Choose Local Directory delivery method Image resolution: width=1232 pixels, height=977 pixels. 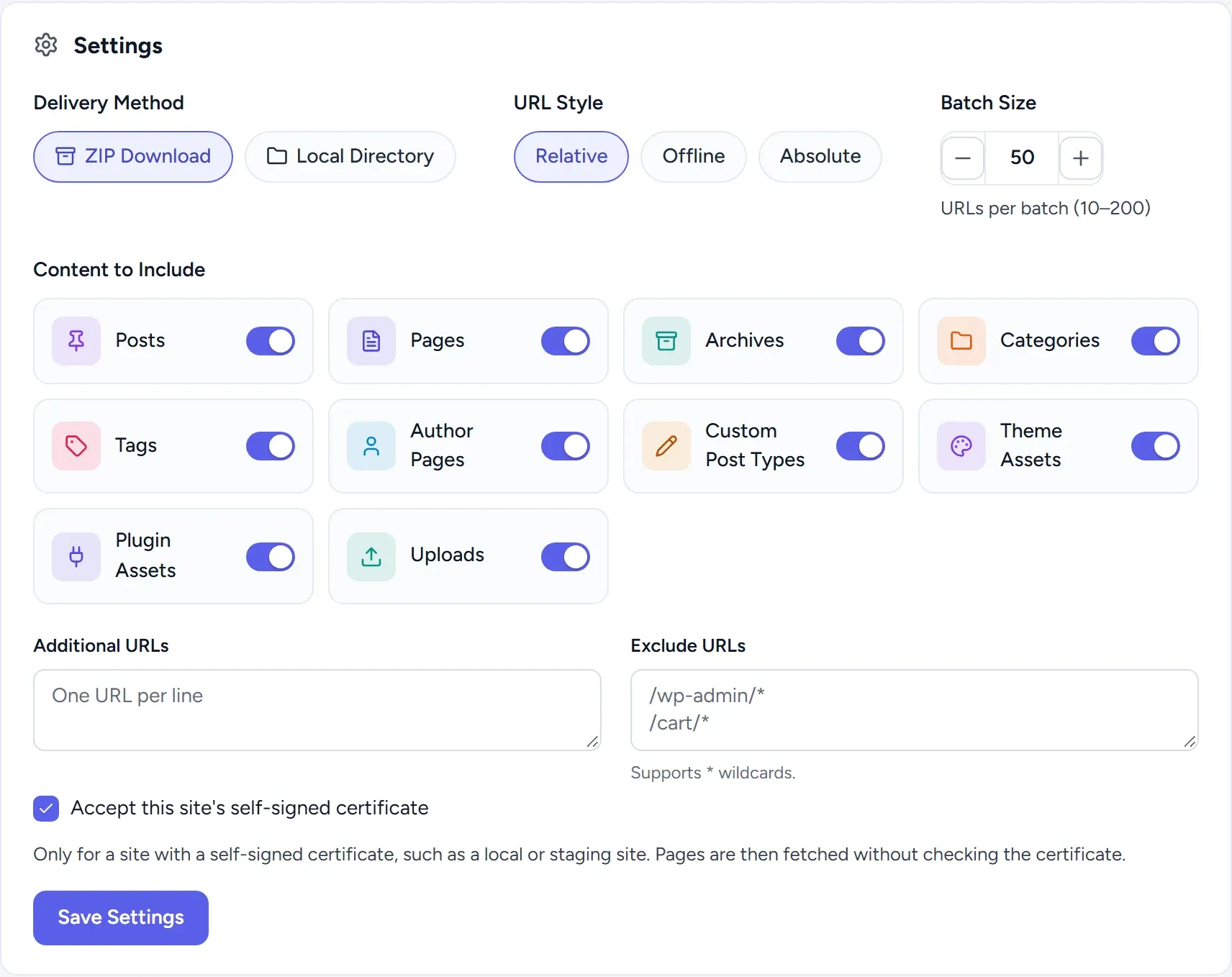[350, 157]
